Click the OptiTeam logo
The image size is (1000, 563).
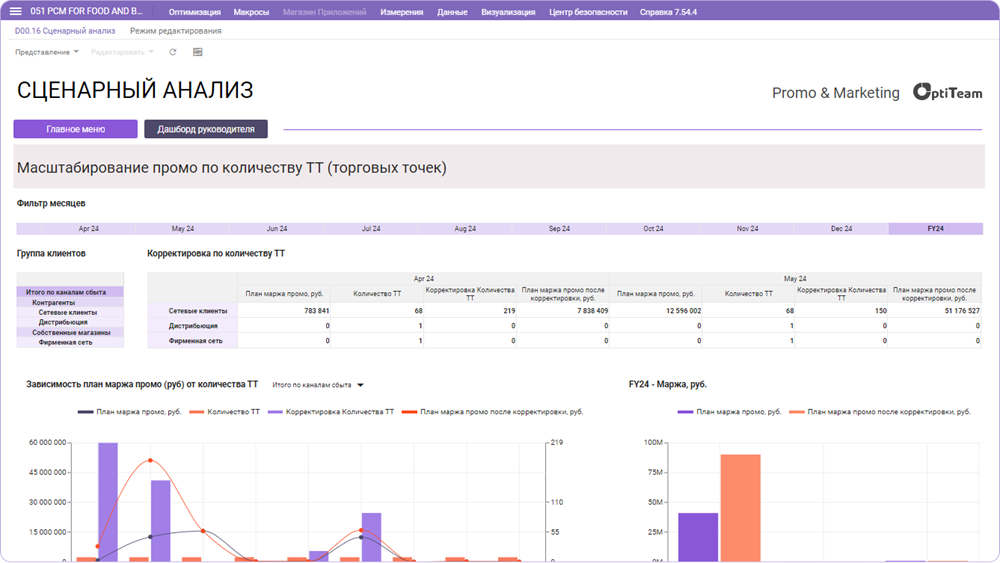(x=948, y=93)
